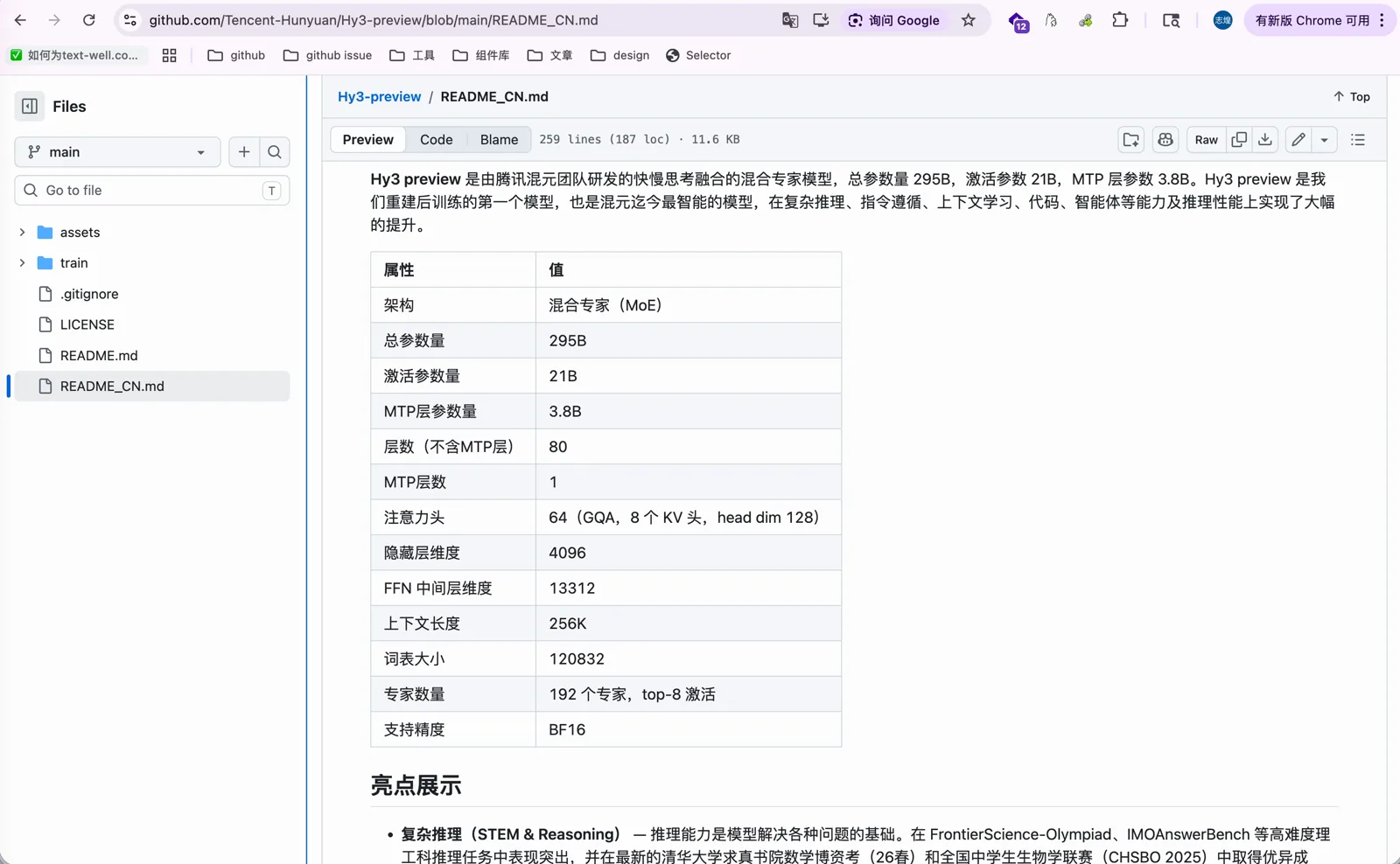Click the 295B table value
The image size is (1400, 864).
point(567,341)
